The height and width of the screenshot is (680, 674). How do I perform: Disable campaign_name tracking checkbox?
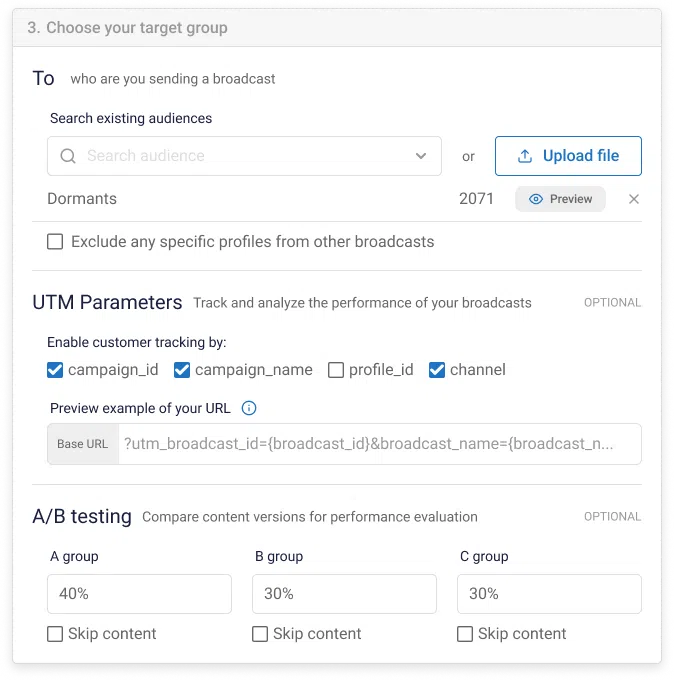(182, 370)
